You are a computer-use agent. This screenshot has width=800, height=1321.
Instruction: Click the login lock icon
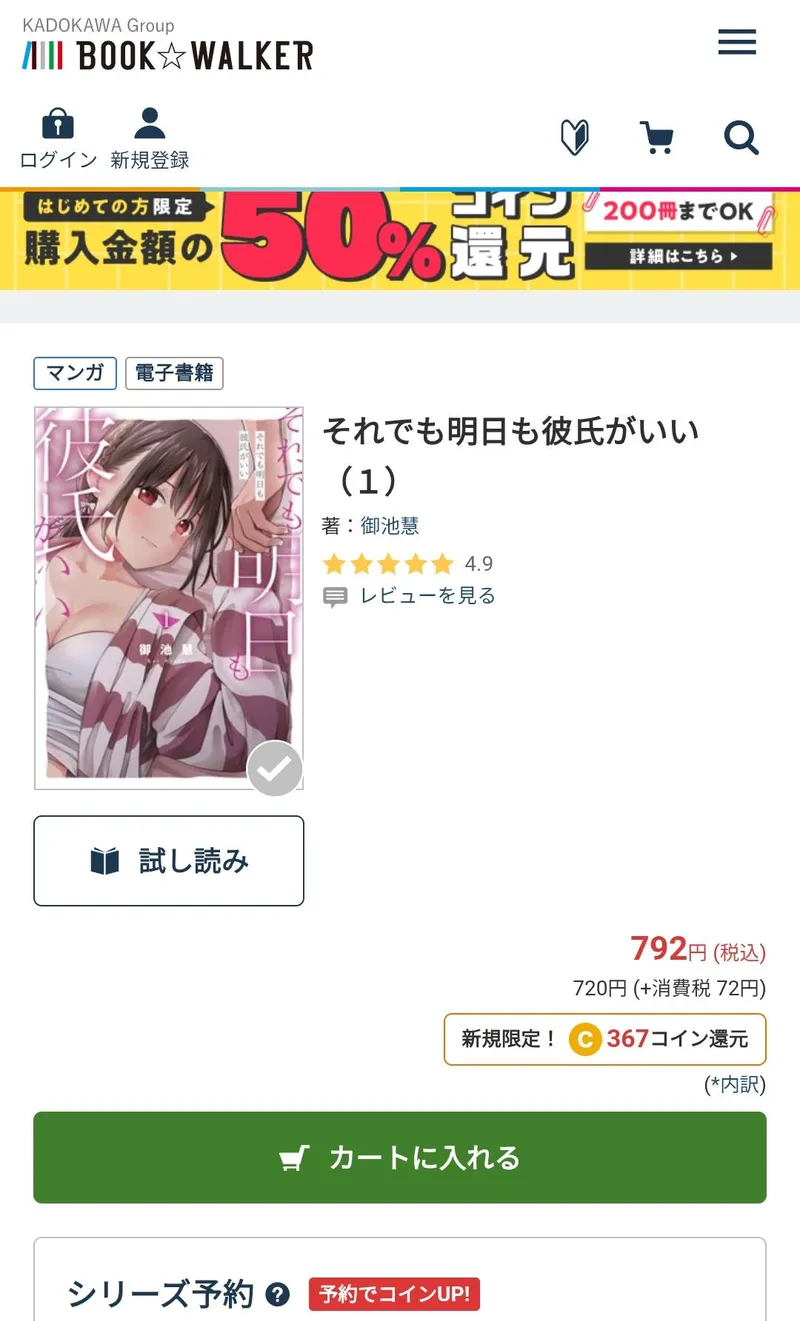tap(58, 124)
